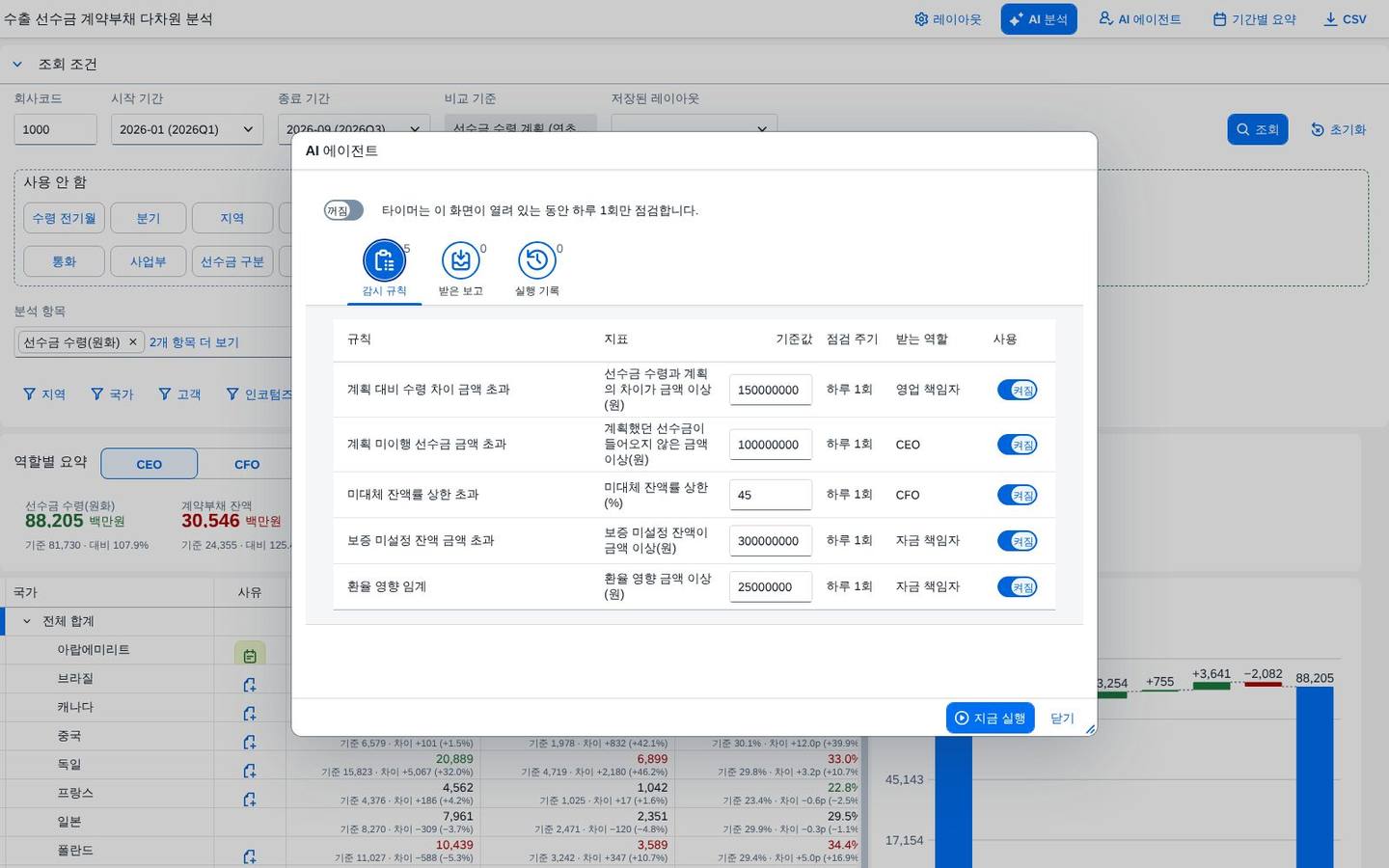Click the 조회 search button

tap(1258, 129)
